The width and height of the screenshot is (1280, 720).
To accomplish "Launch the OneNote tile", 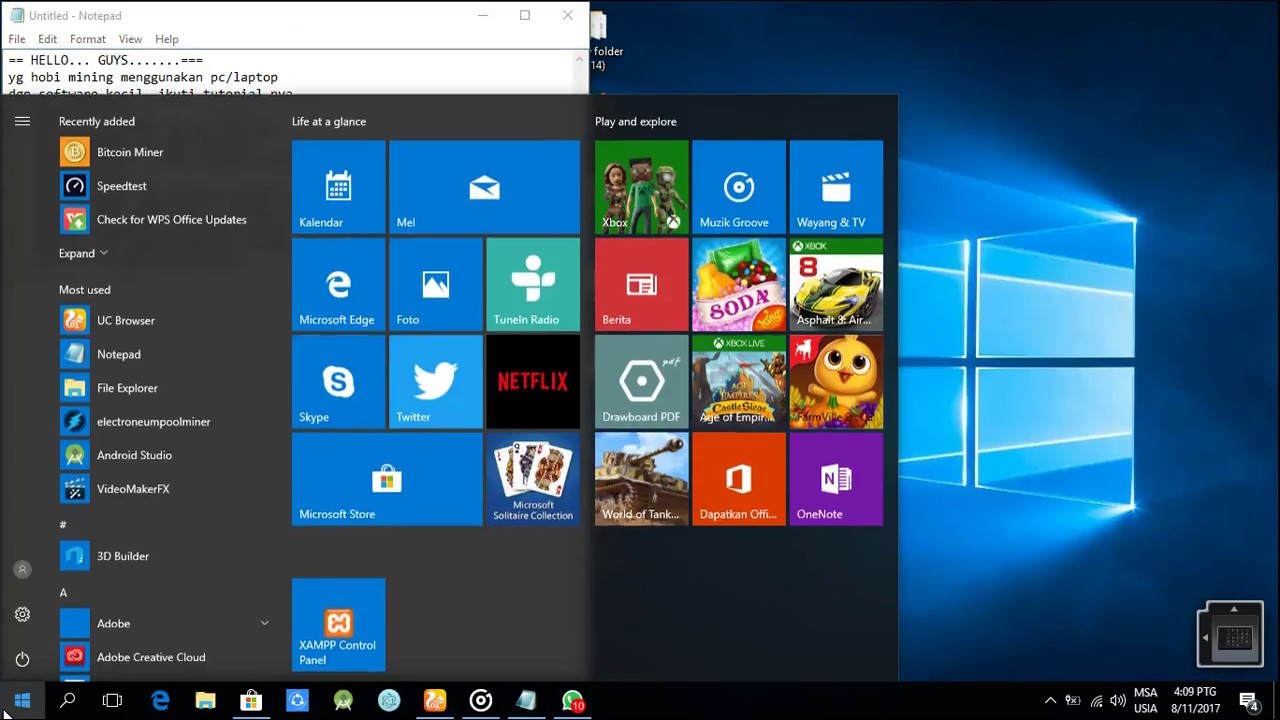I will (x=836, y=479).
